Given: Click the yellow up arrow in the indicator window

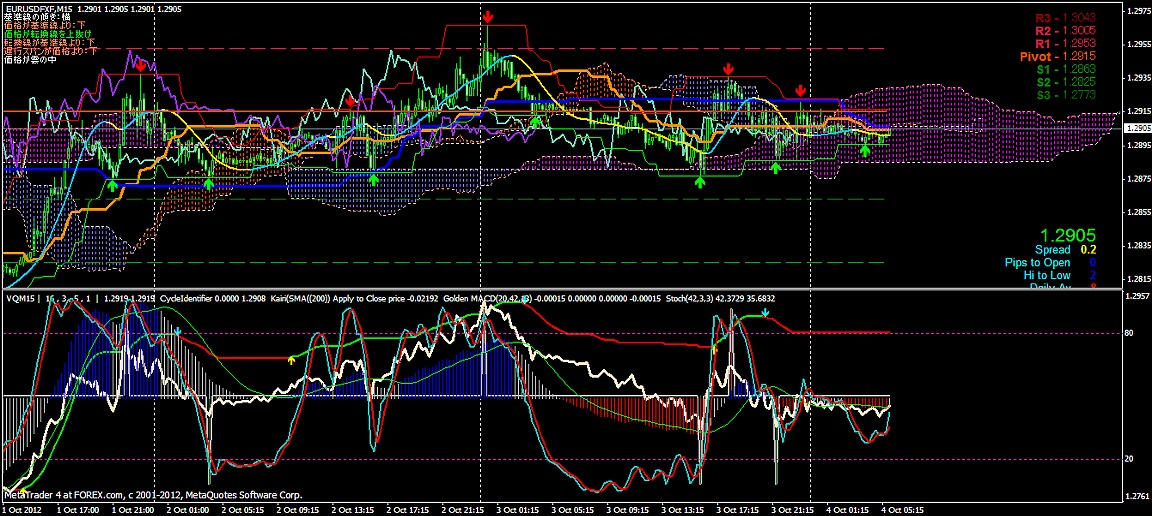Looking at the screenshot, I should [x=292, y=358].
